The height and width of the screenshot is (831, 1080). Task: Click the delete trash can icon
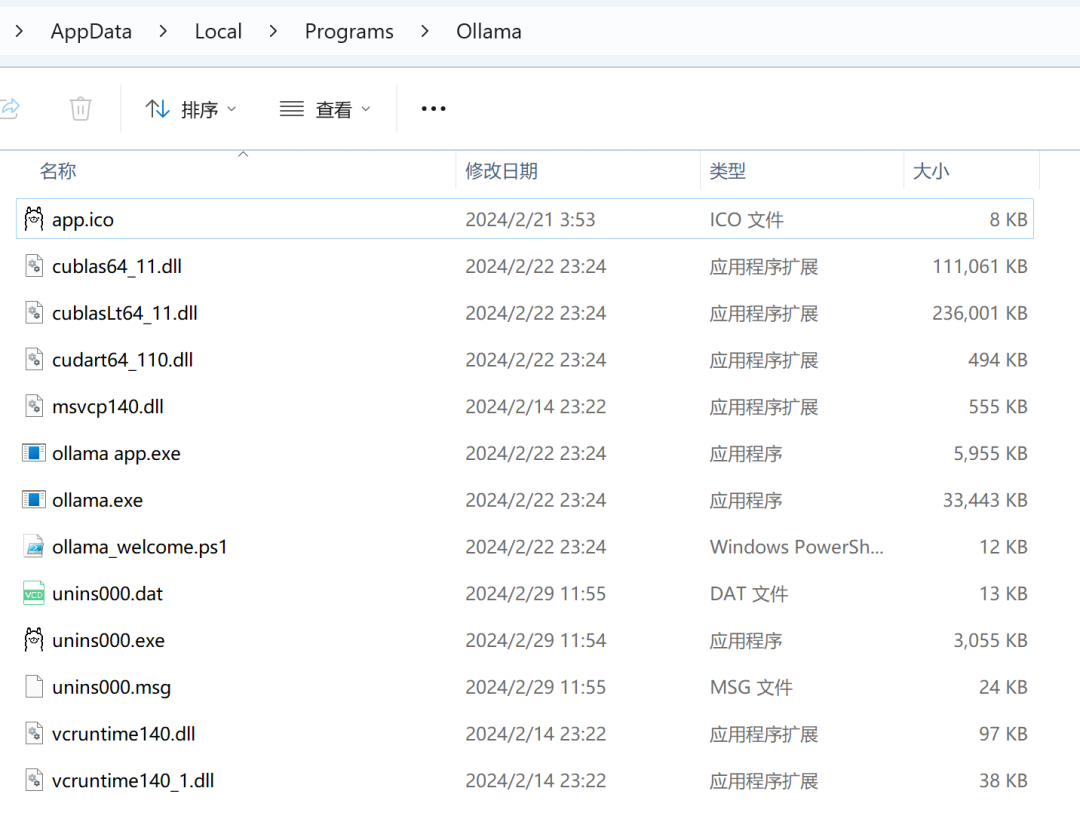coord(81,109)
